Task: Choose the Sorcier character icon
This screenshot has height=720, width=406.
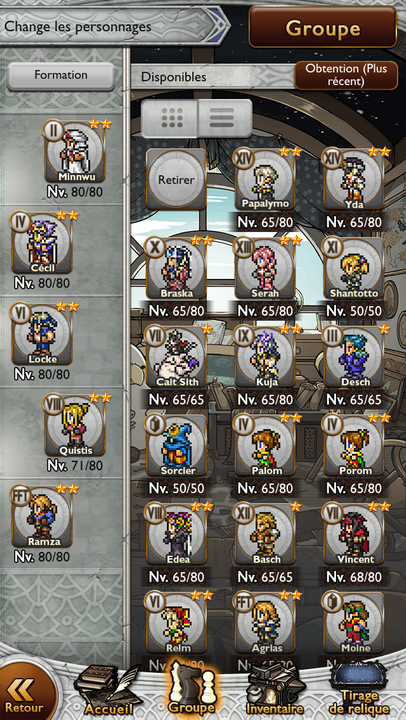Action: pyautogui.click(x=176, y=445)
